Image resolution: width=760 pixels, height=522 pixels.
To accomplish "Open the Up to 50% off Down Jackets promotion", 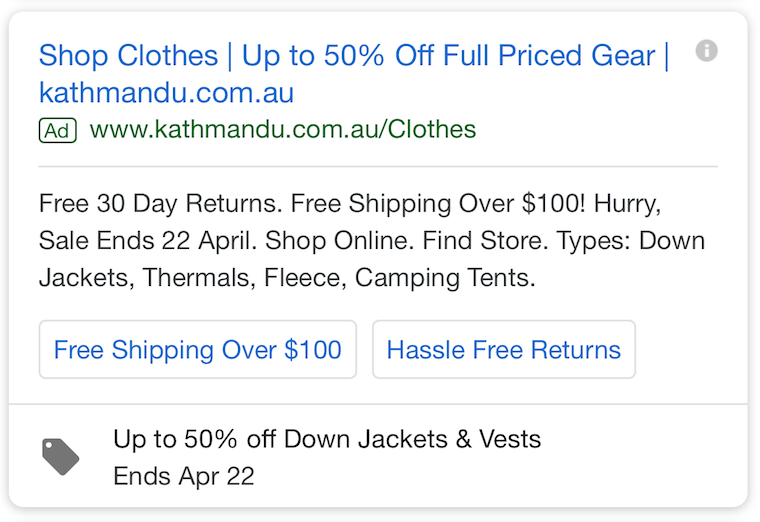I will click(x=327, y=439).
